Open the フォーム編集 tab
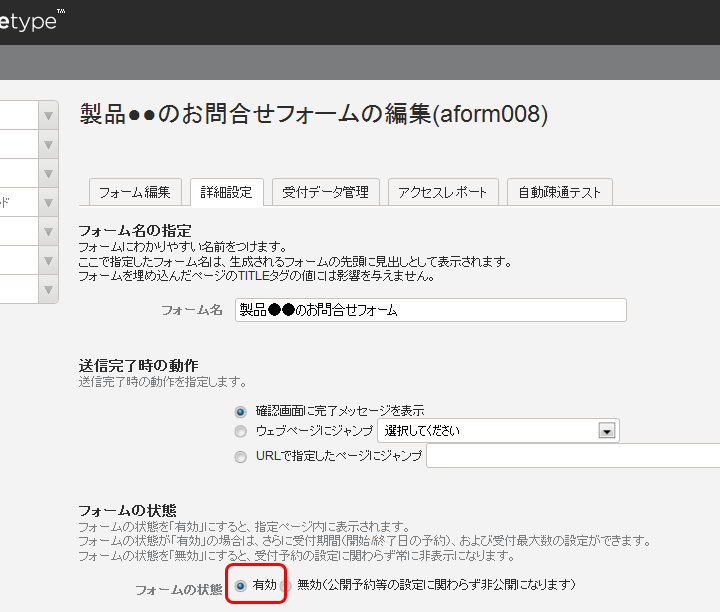The image size is (720, 612). coord(135,192)
